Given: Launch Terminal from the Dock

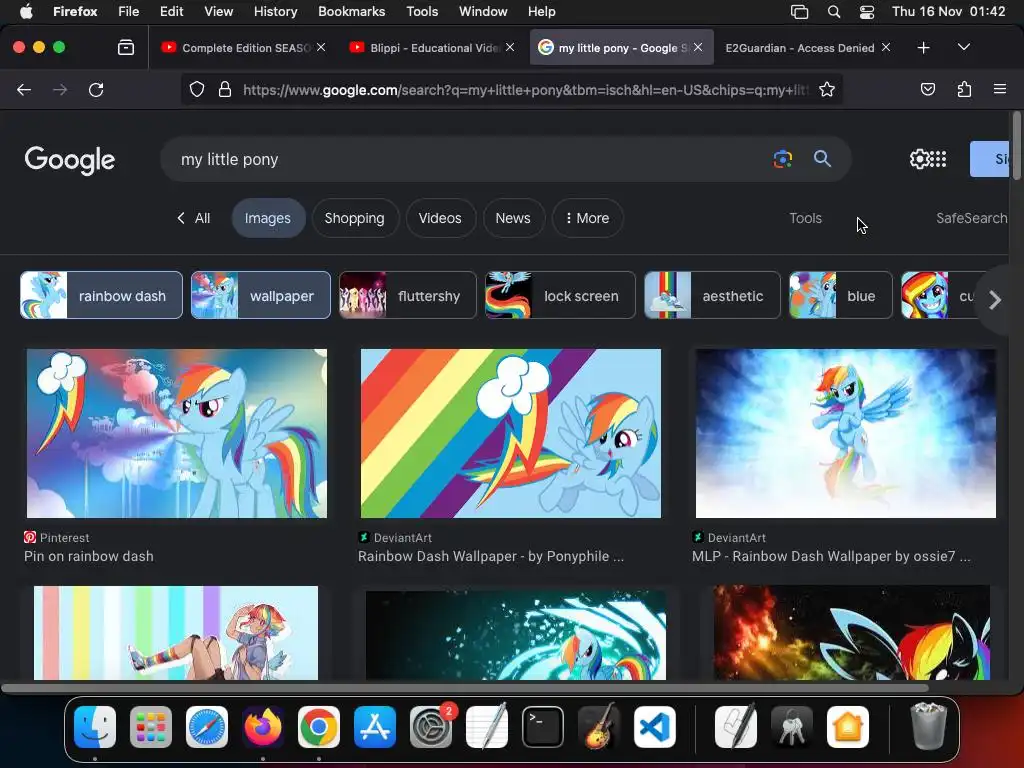Looking at the screenshot, I should coord(543,727).
